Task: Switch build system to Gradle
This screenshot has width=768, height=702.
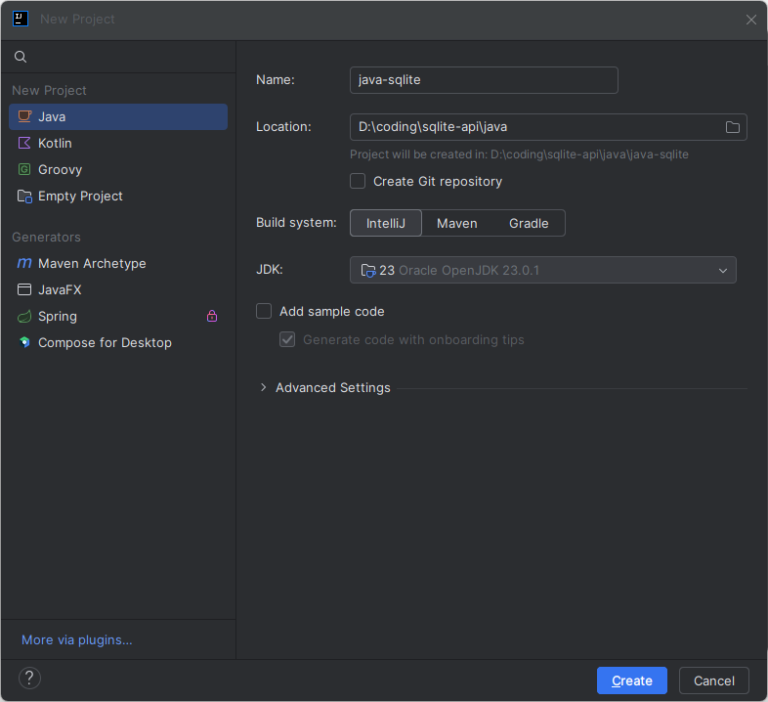Action: (x=528, y=223)
